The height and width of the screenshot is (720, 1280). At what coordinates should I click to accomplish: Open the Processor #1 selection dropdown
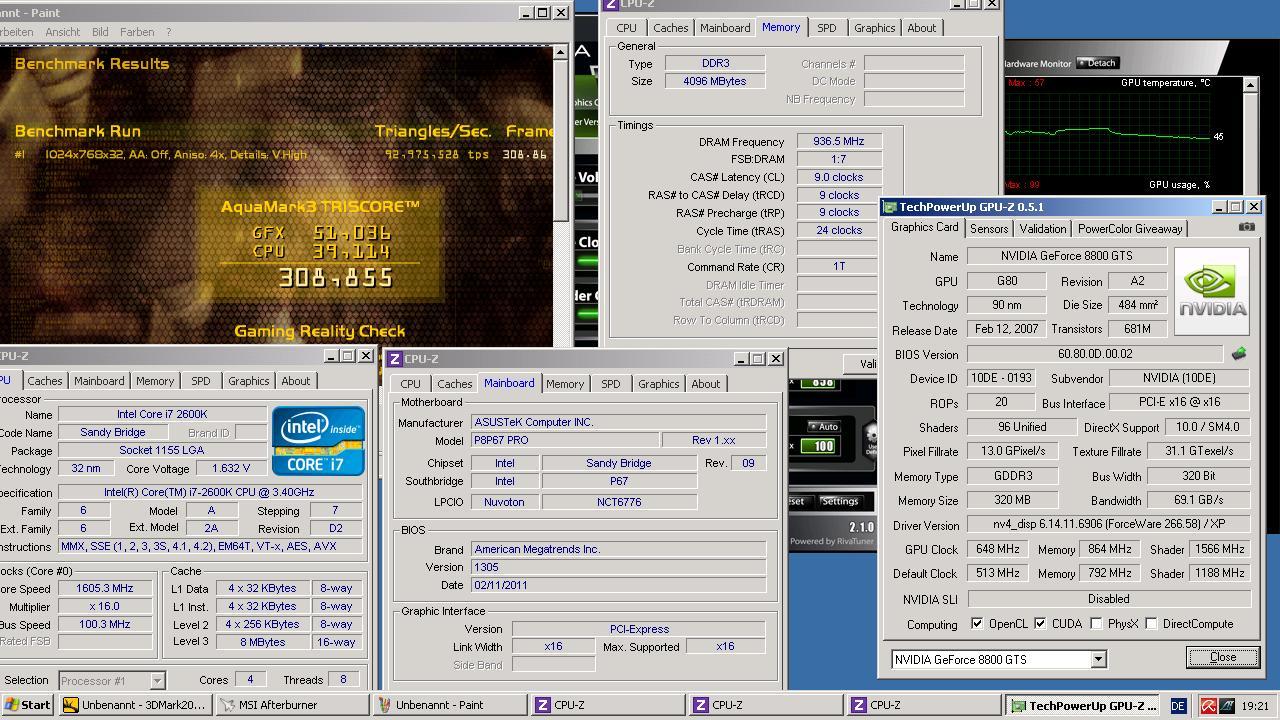pyautogui.click(x=157, y=680)
